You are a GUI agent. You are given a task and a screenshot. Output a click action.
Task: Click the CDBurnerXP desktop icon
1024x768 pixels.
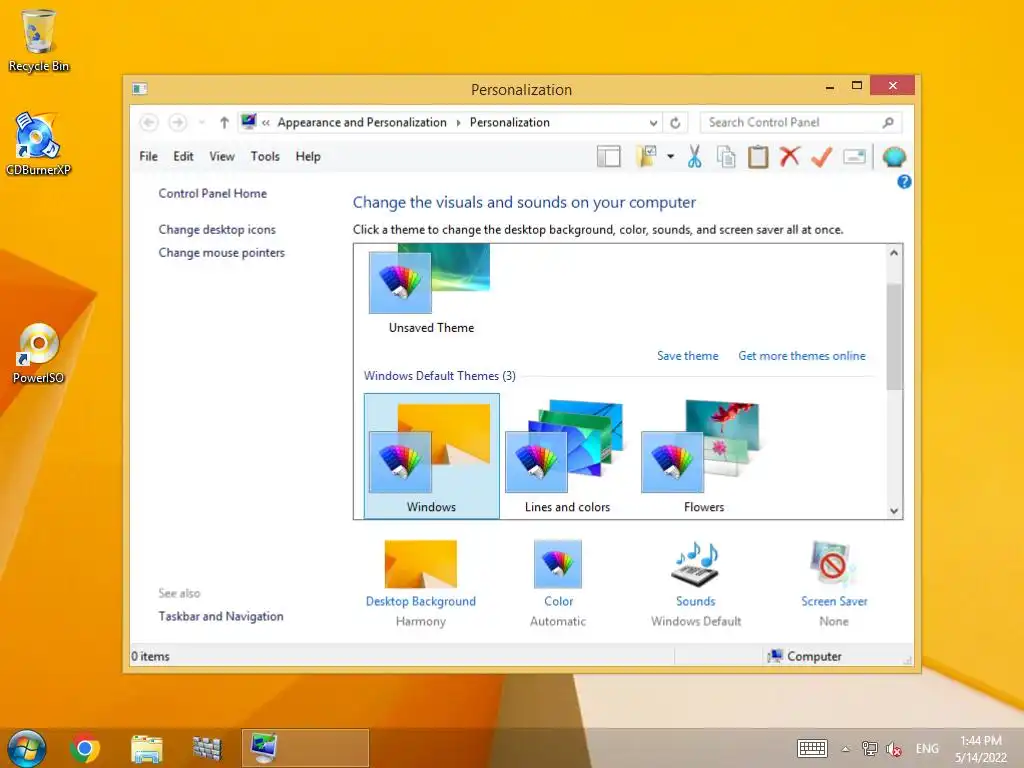[38, 144]
